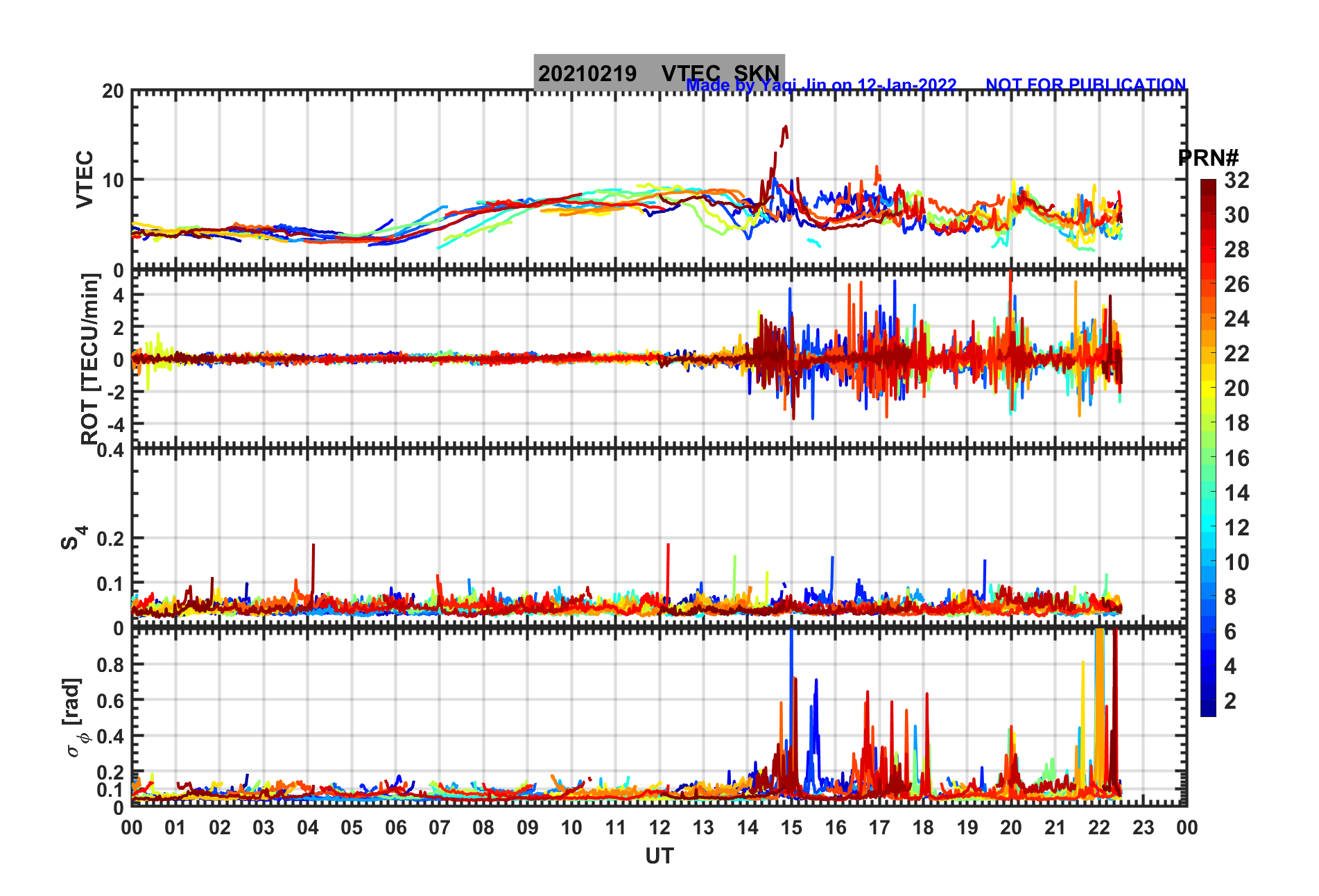This screenshot has width=1319, height=896.
Task: Click the UT x-axis label
Action: [659, 856]
